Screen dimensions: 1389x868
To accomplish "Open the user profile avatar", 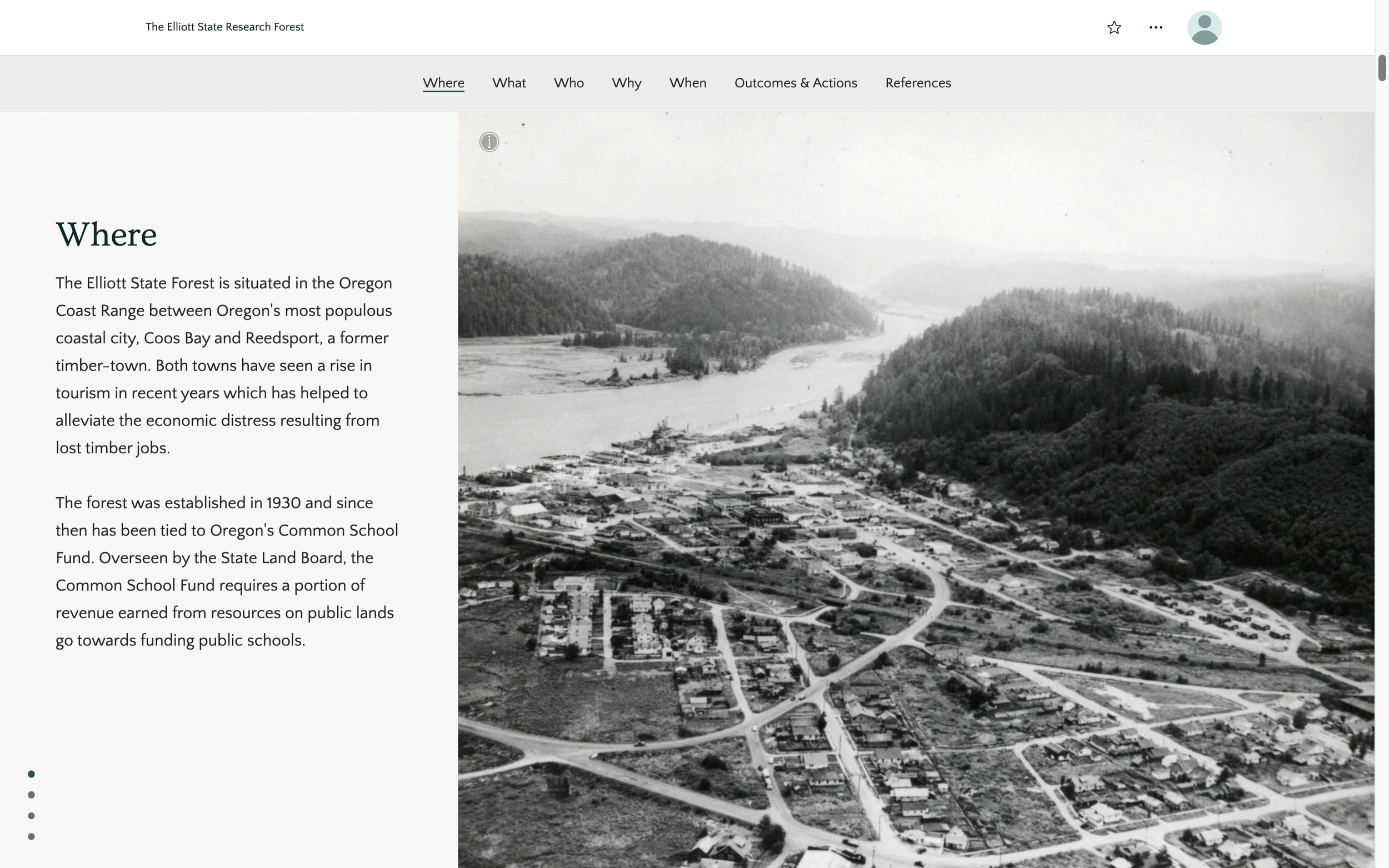I will coord(1204,28).
